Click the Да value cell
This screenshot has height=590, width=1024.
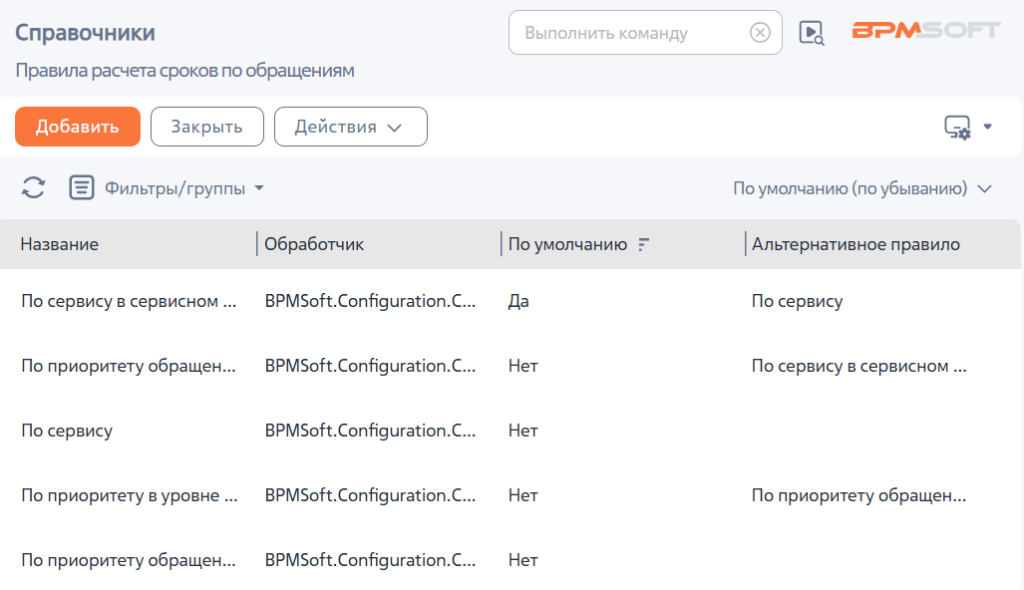click(519, 301)
